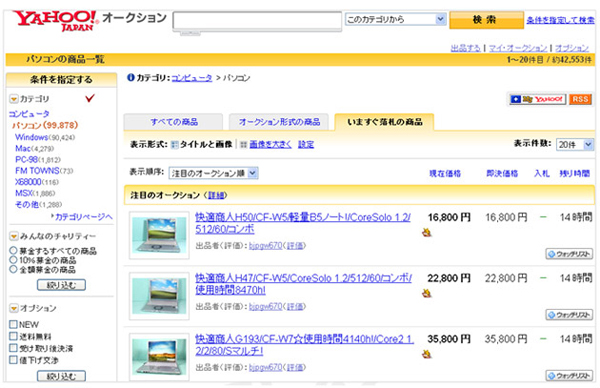Click the orange RSS feed icon
This screenshot has height=388, width=600.
[x=580, y=99]
